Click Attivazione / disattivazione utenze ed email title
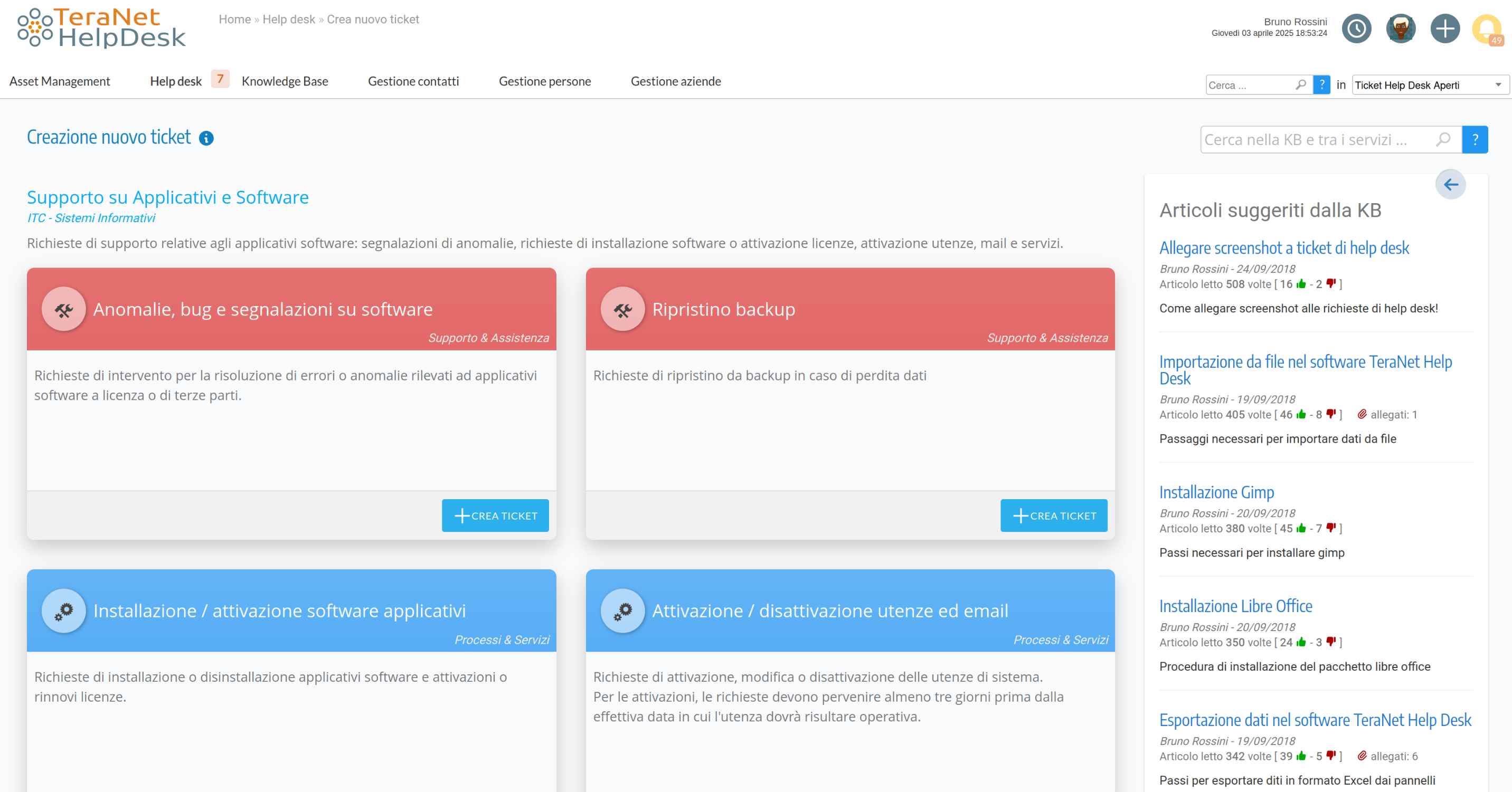Viewport: 1512px width, 792px height. [x=830, y=610]
